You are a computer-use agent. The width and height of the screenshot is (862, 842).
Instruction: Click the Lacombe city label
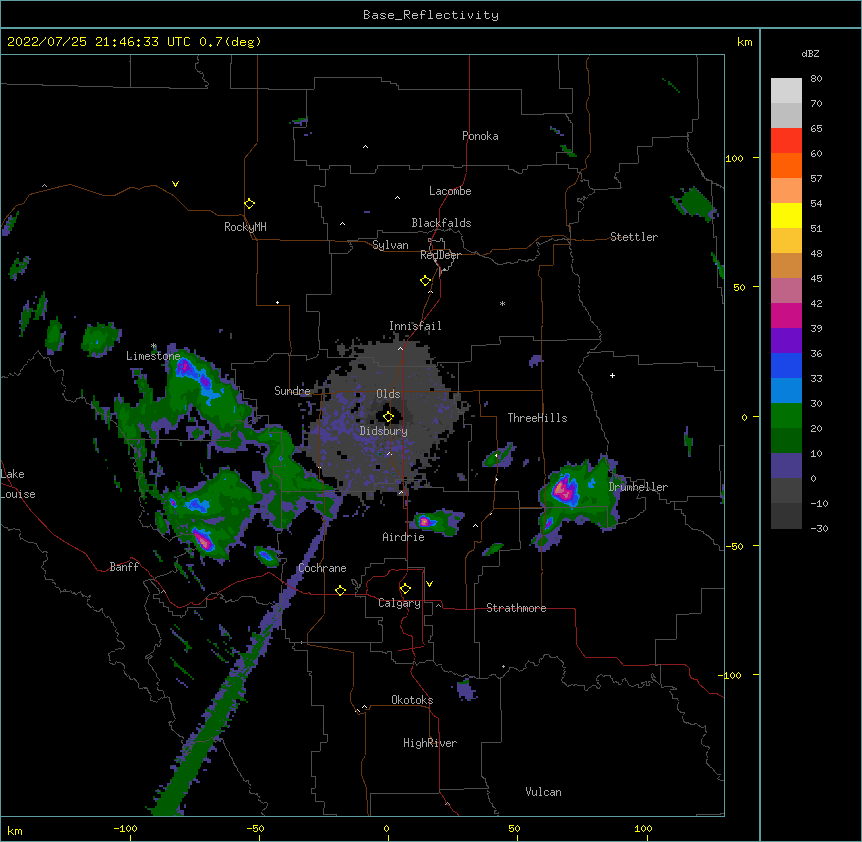[450, 191]
